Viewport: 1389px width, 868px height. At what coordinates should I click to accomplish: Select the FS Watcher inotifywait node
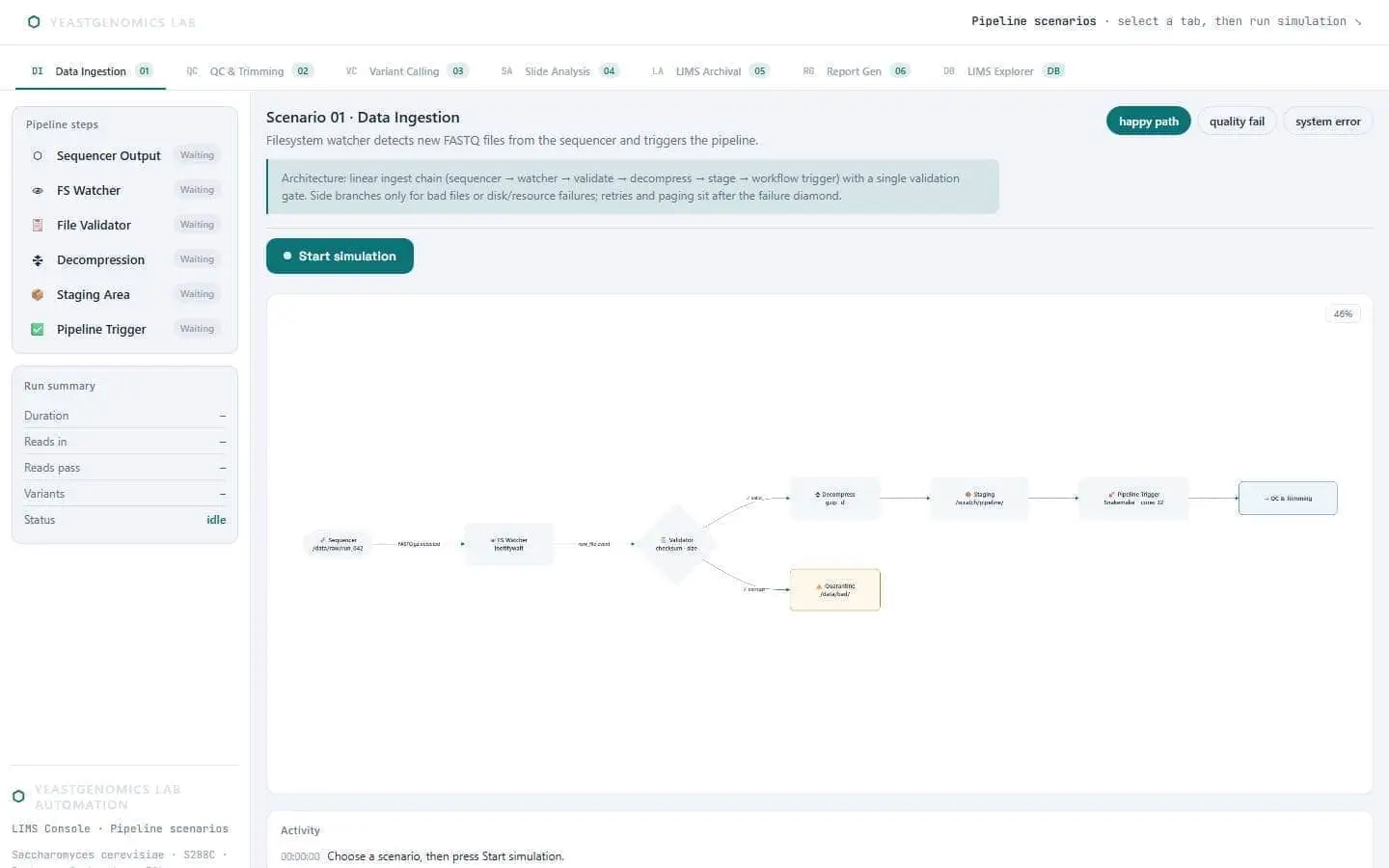point(508,544)
